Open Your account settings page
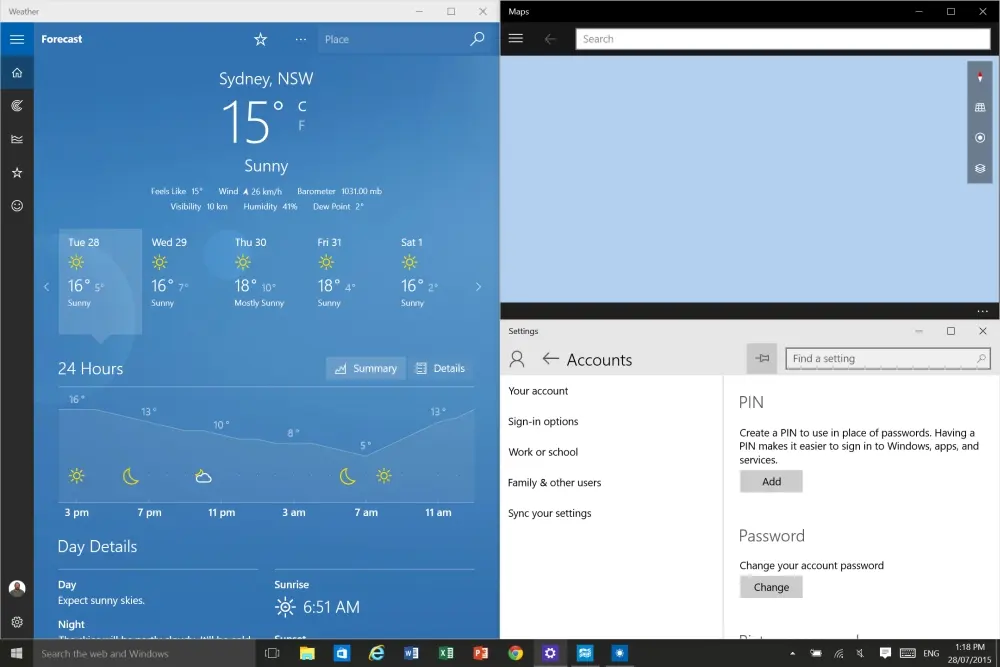 pyautogui.click(x=538, y=391)
